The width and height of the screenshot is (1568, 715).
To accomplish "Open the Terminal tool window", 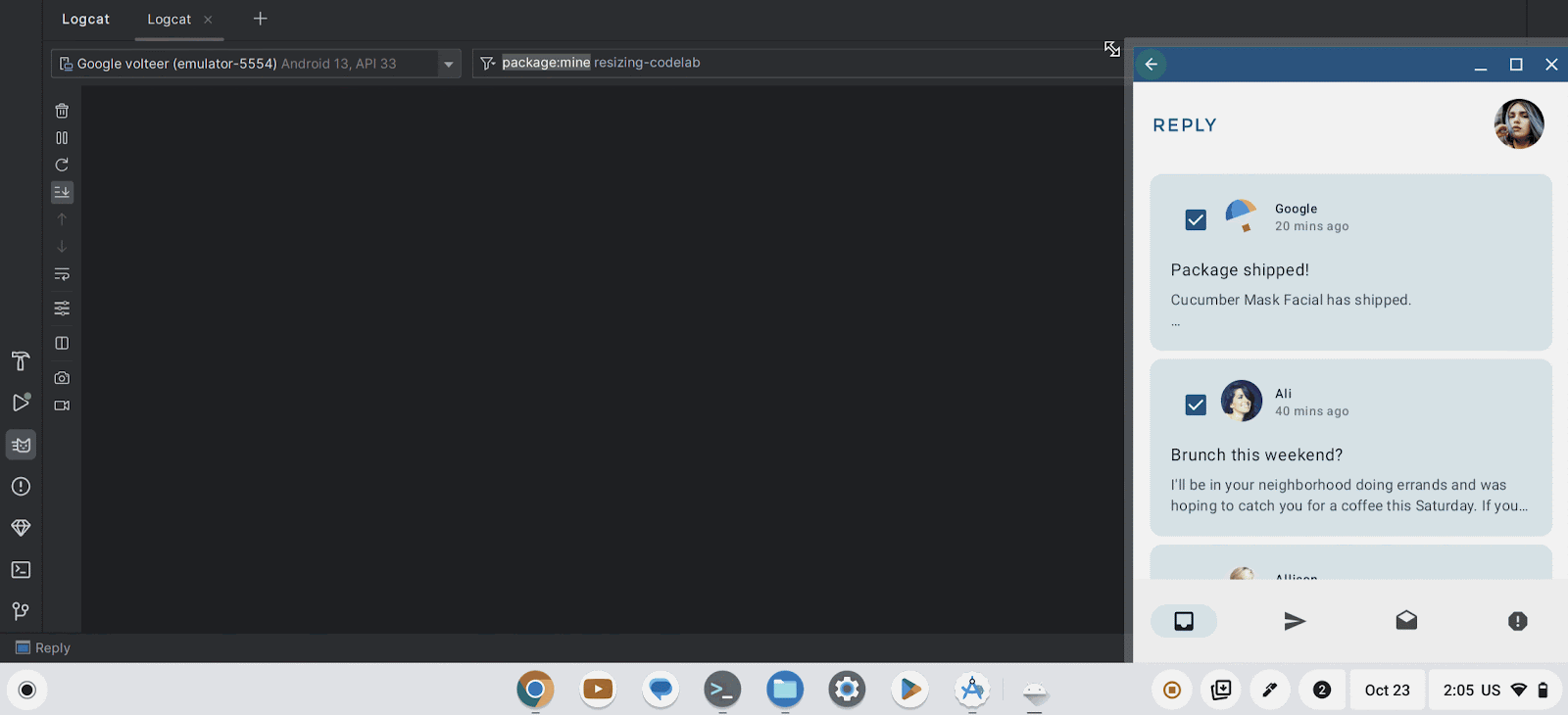I will click(x=21, y=570).
